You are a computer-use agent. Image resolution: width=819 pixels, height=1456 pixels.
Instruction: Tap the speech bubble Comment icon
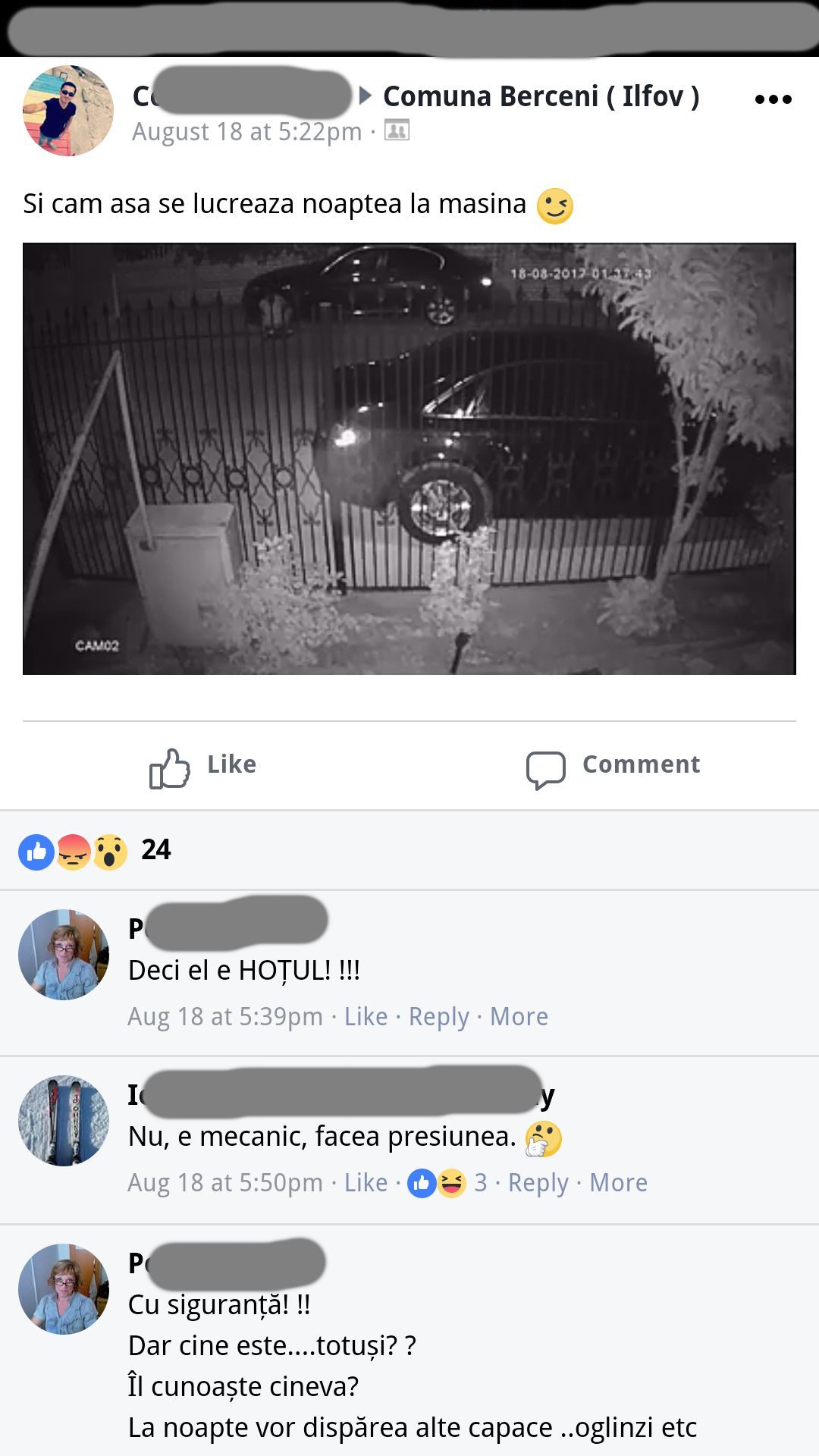point(546,770)
